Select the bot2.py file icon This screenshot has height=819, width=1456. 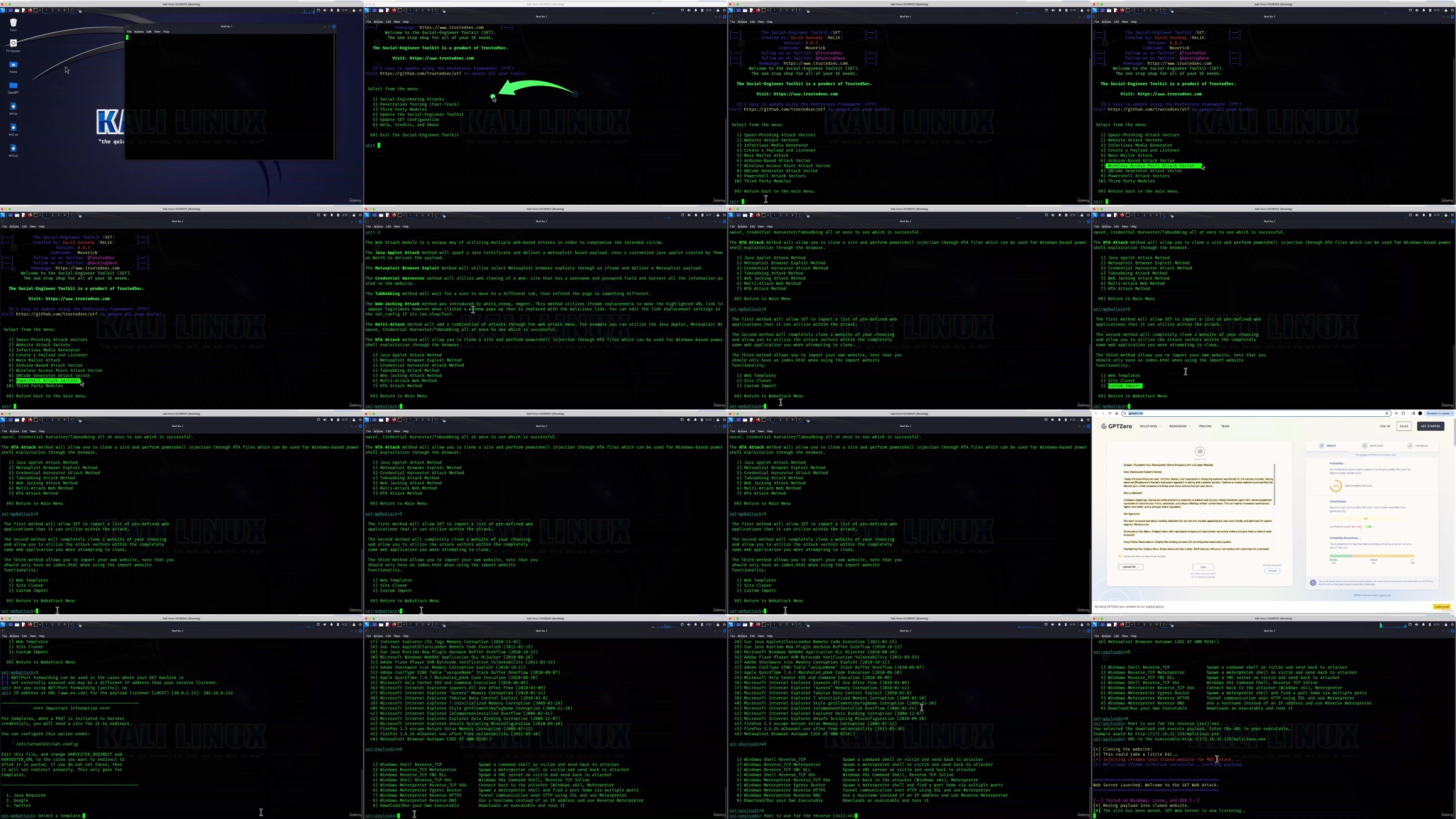(14, 127)
